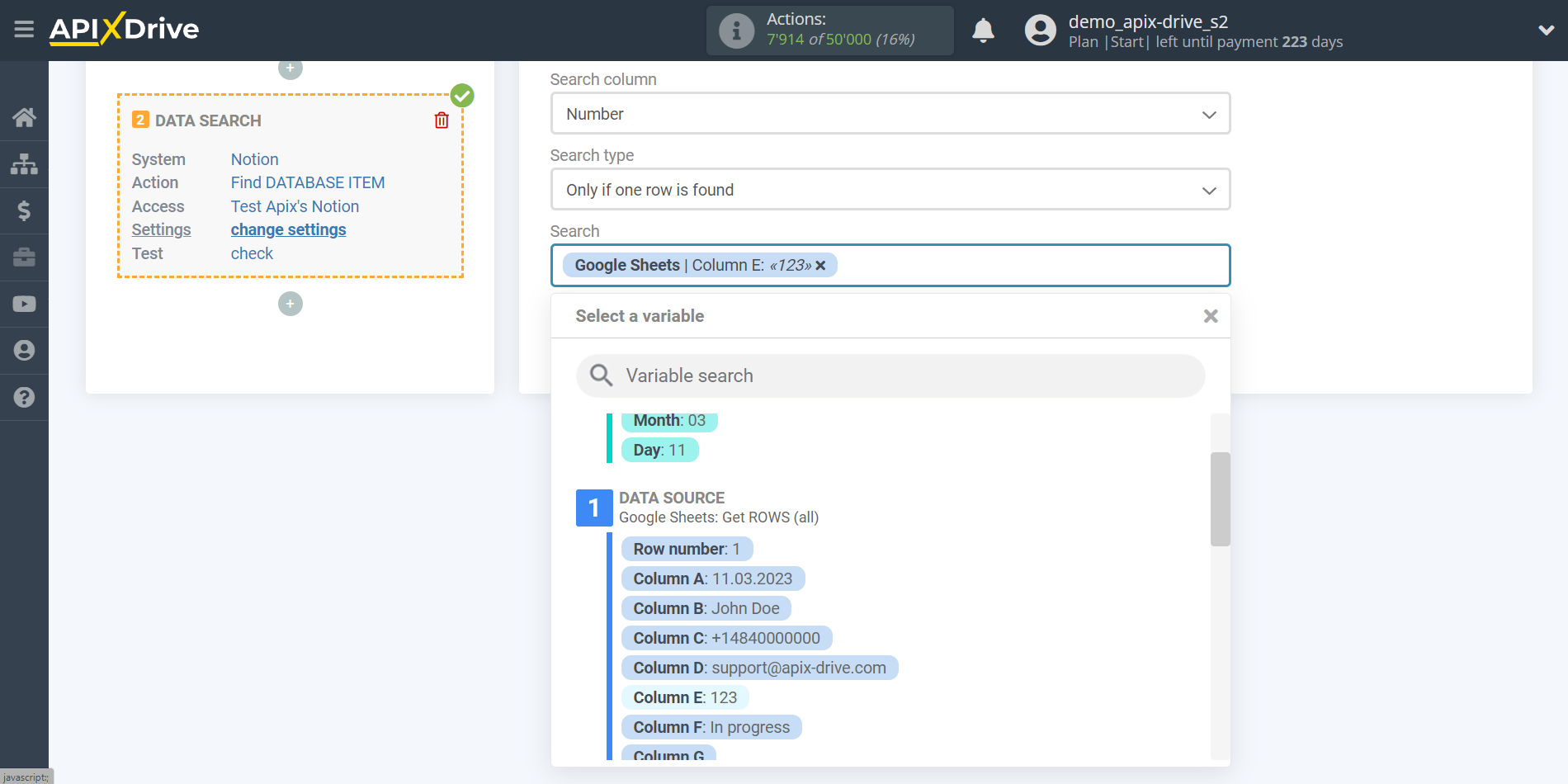The width and height of the screenshot is (1568, 784).
Task: Open billing dollar icon in sidebar
Action: (x=24, y=210)
